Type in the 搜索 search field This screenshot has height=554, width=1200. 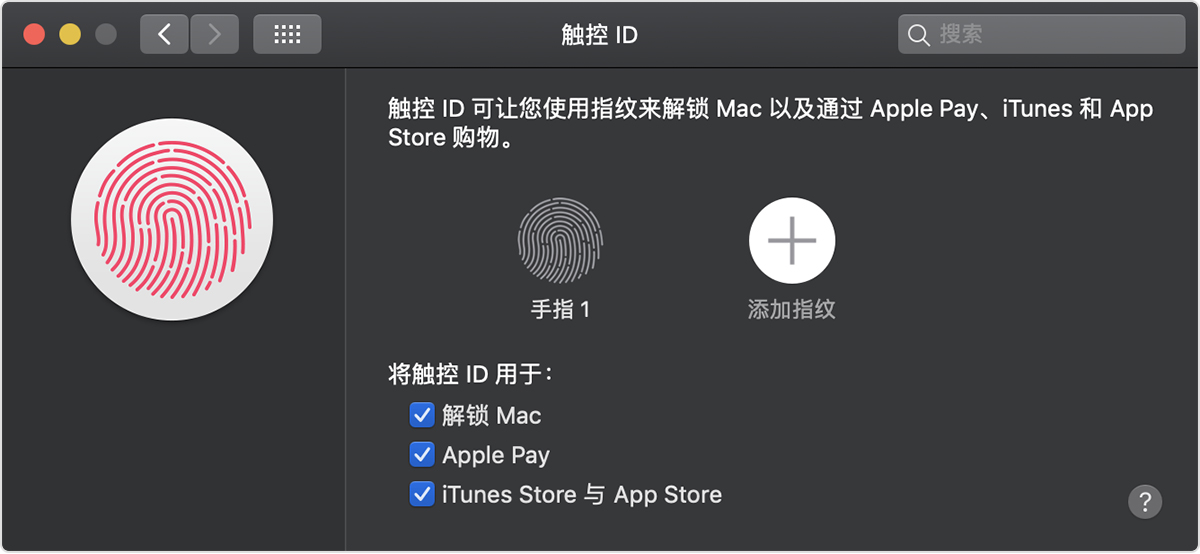[x=1050, y=35]
